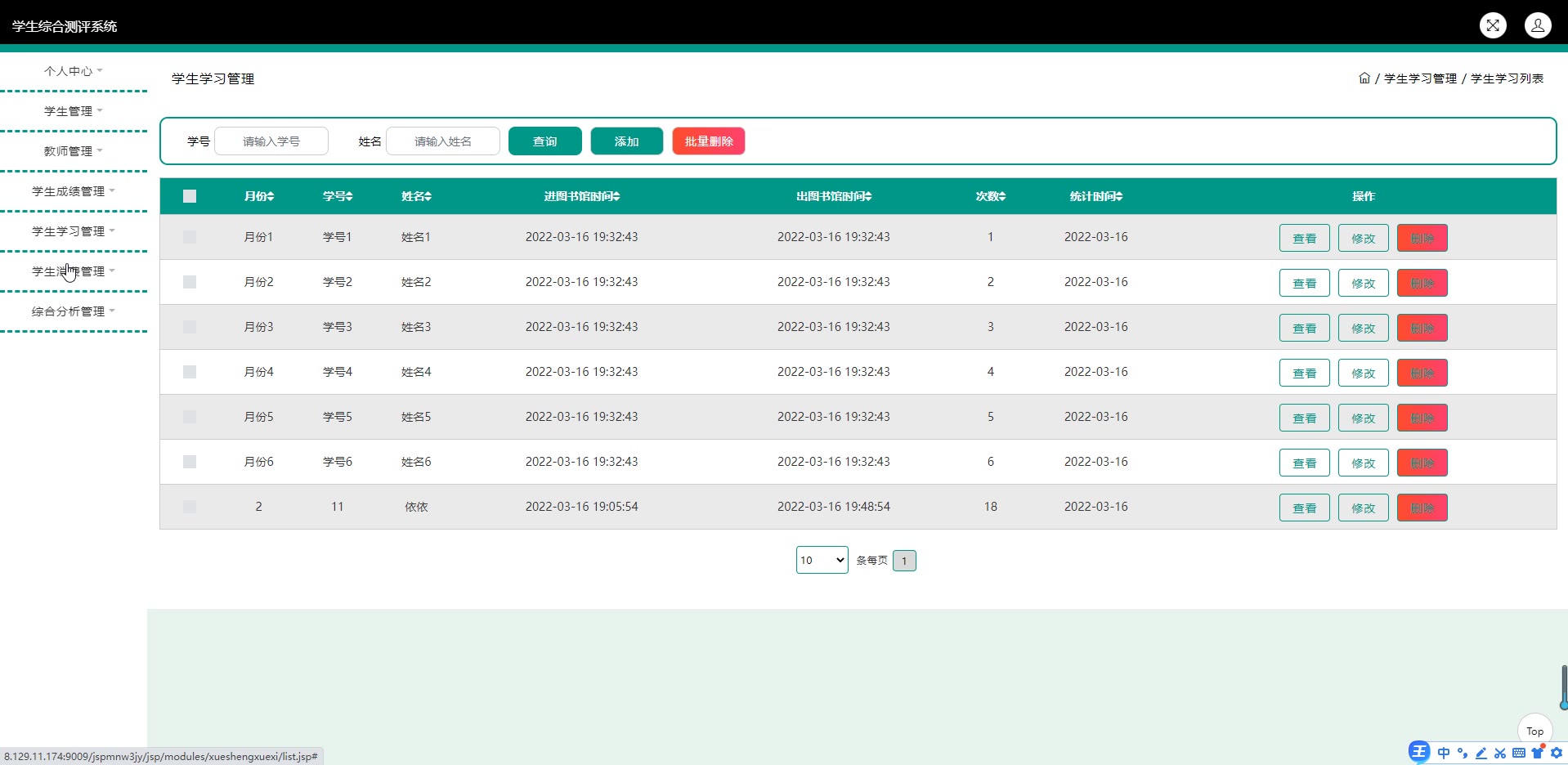Click the input method skin shirt icon
The width and height of the screenshot is (1568, 765).
tap(1538, 753)
